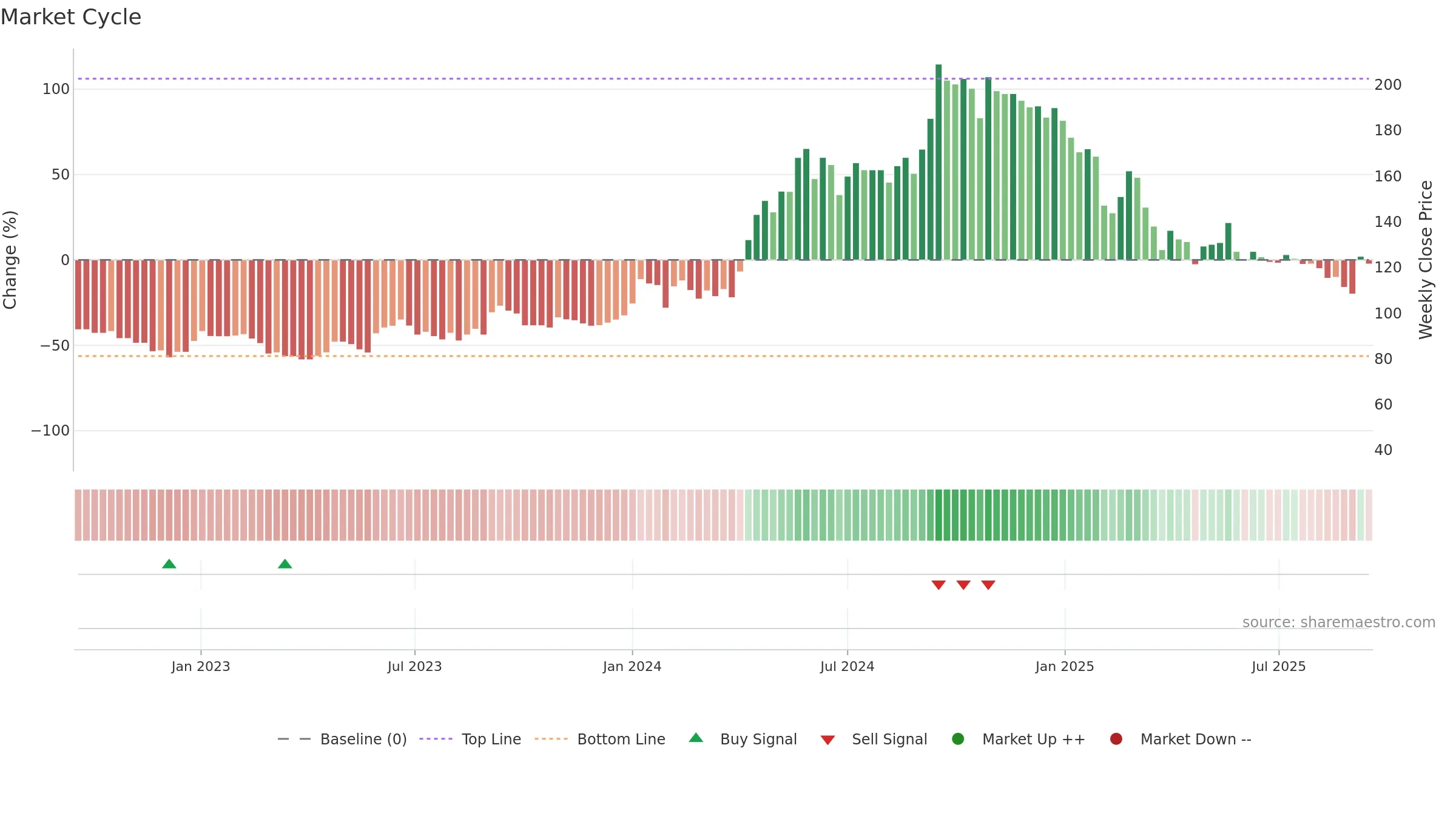Click the red Market Down legend dot
This screenshot has width=1456, height=819.
tap(1116, 739)
